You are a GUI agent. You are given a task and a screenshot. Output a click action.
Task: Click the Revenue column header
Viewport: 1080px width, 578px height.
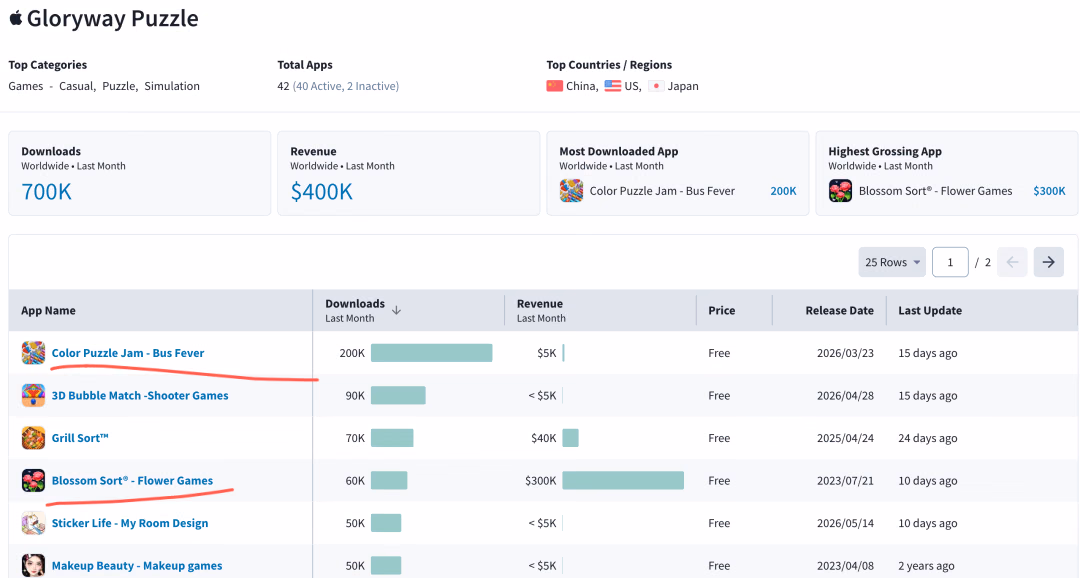point(540,304)
